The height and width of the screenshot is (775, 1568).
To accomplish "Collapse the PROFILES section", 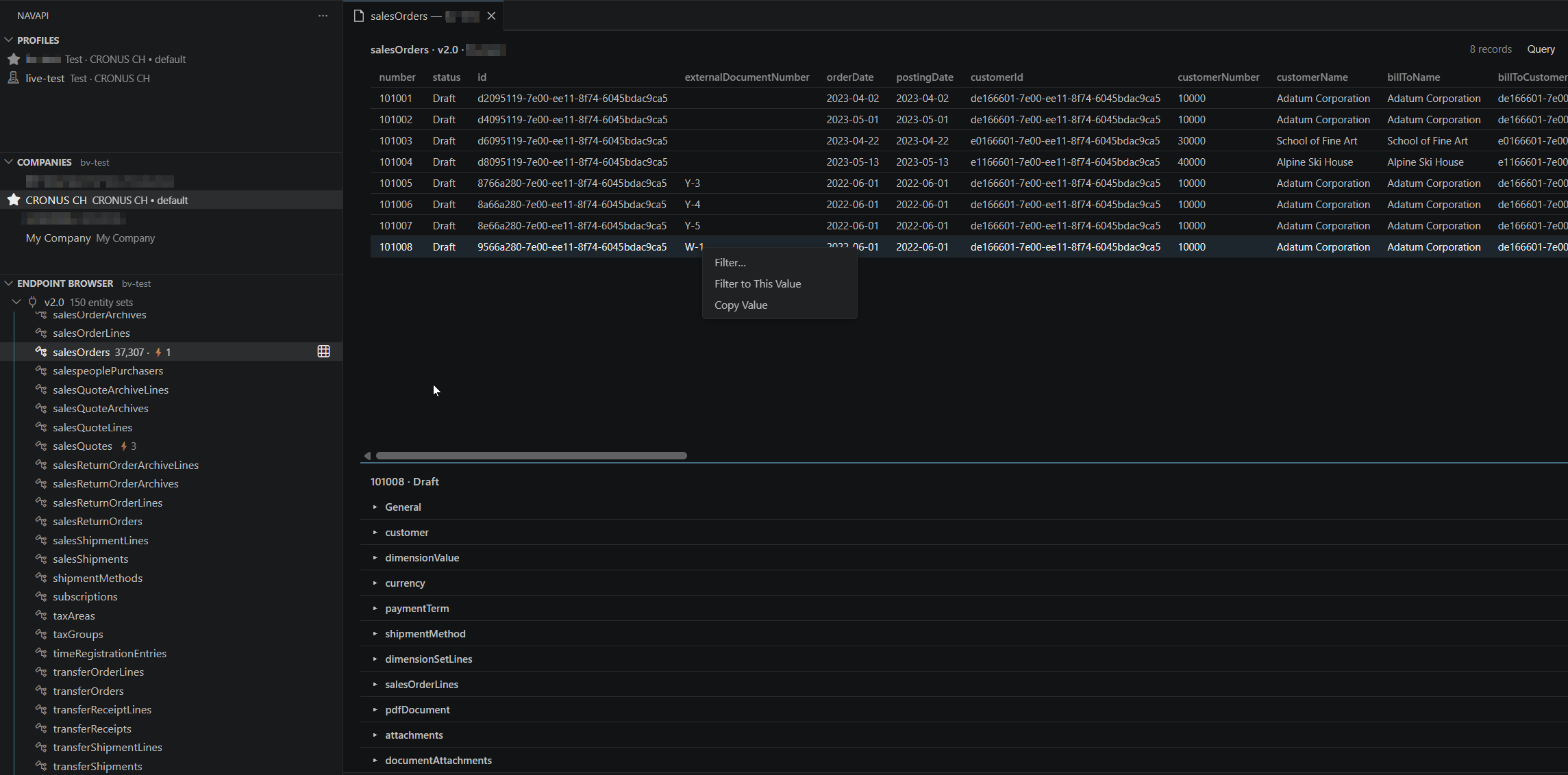I will tap(9, 40).
